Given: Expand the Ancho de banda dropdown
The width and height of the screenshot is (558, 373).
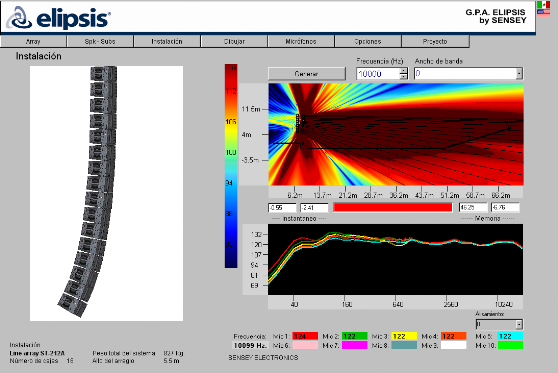Looking at the screenshot, I should [519, 74].
